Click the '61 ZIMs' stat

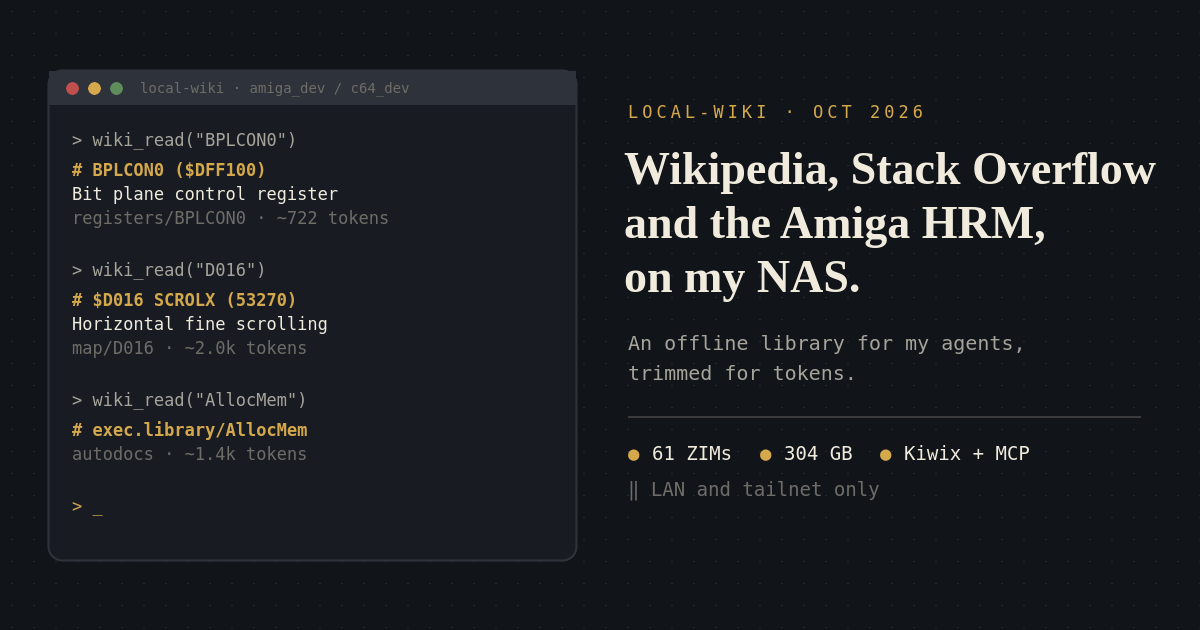692,453
